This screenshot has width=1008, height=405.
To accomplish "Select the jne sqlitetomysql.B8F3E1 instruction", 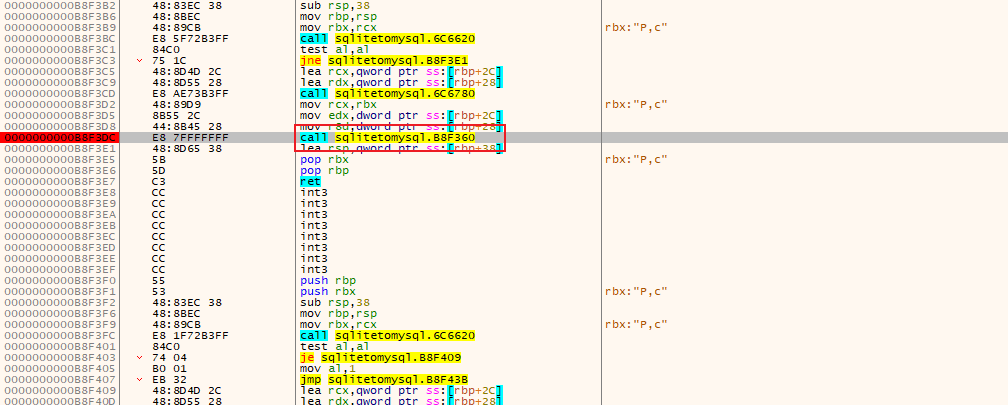I will point(385,60).
